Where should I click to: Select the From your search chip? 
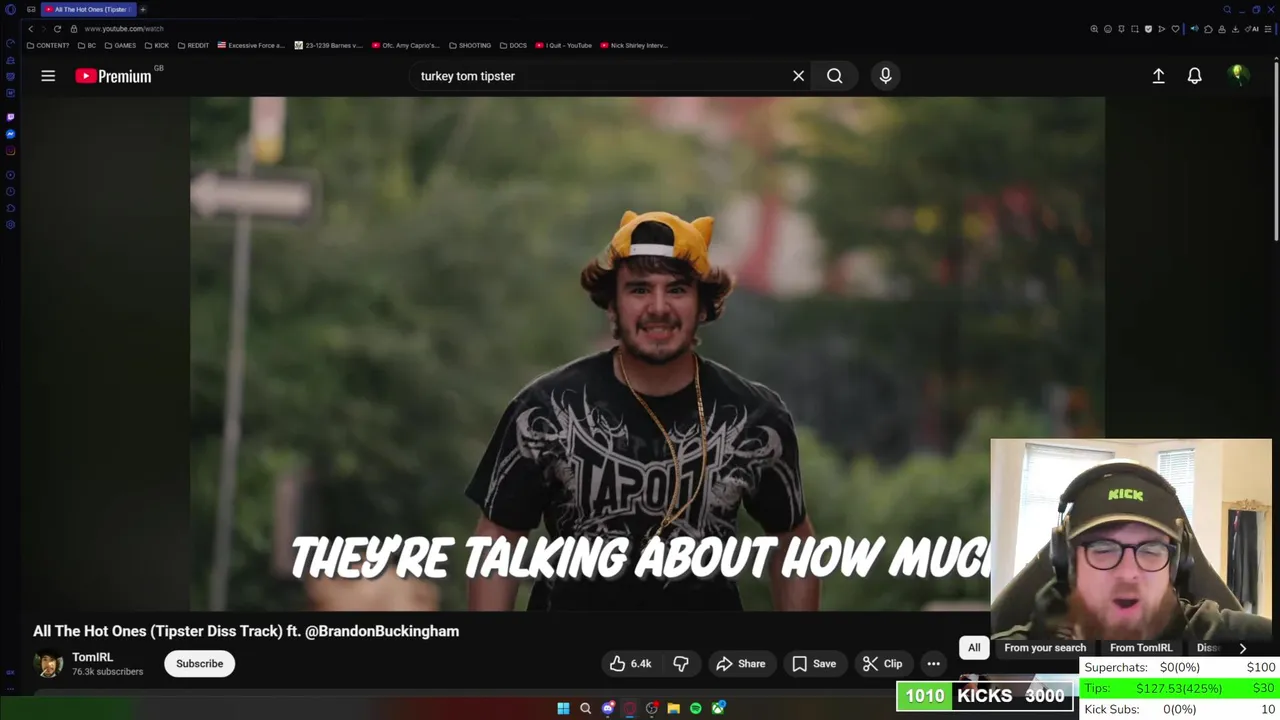pyautogui.click(x=1045, y=648)
